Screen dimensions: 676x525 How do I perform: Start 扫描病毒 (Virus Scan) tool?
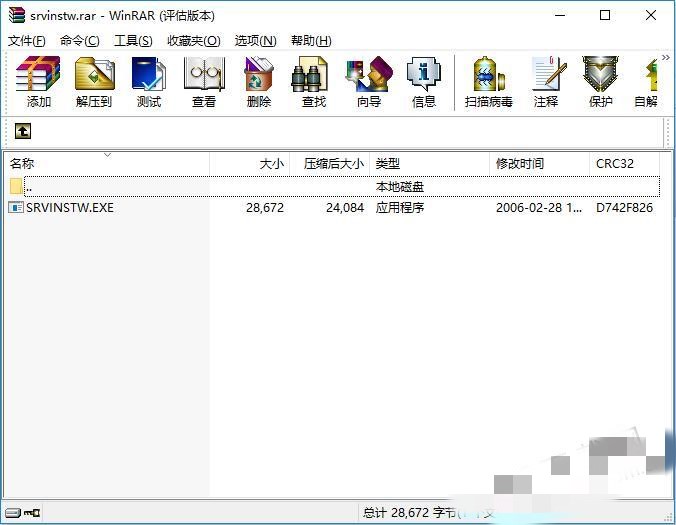click(x=489, y=82)
